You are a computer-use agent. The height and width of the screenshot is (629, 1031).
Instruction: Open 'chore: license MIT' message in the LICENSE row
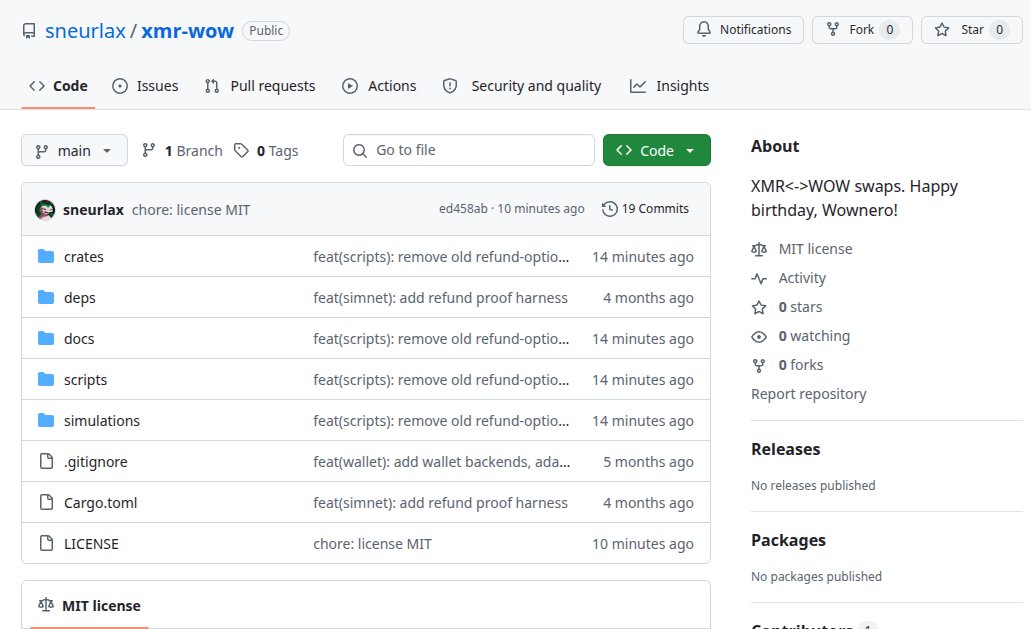click(372, 544)
